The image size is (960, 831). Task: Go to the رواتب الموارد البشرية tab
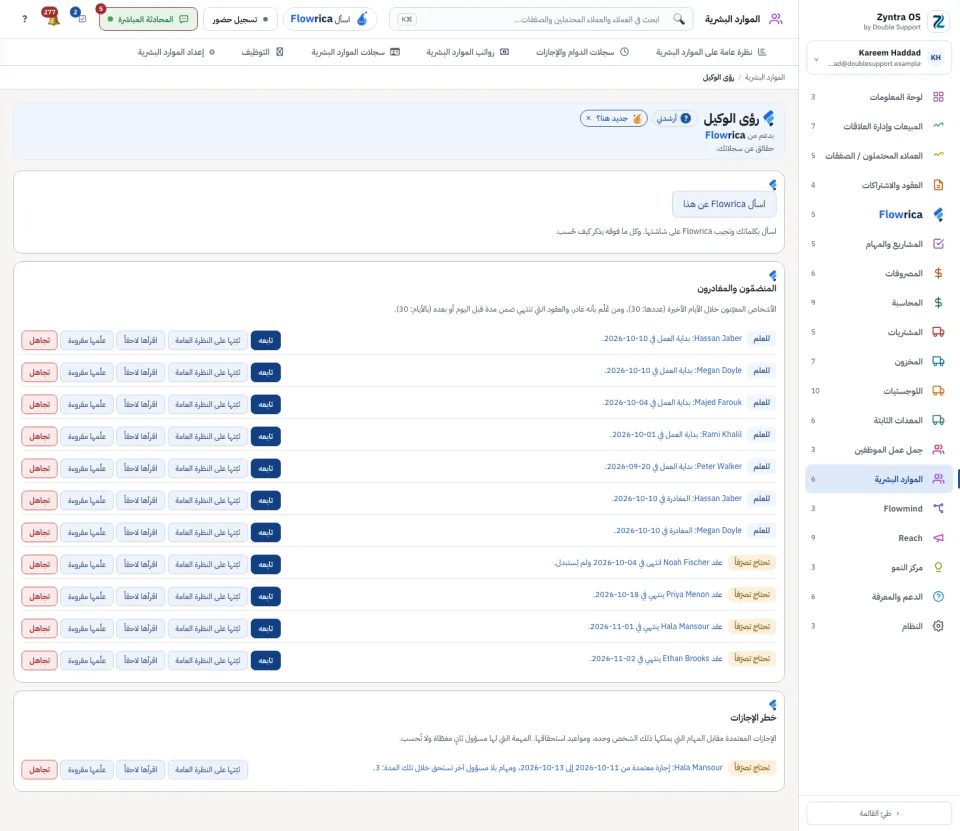tap(467, 52)
